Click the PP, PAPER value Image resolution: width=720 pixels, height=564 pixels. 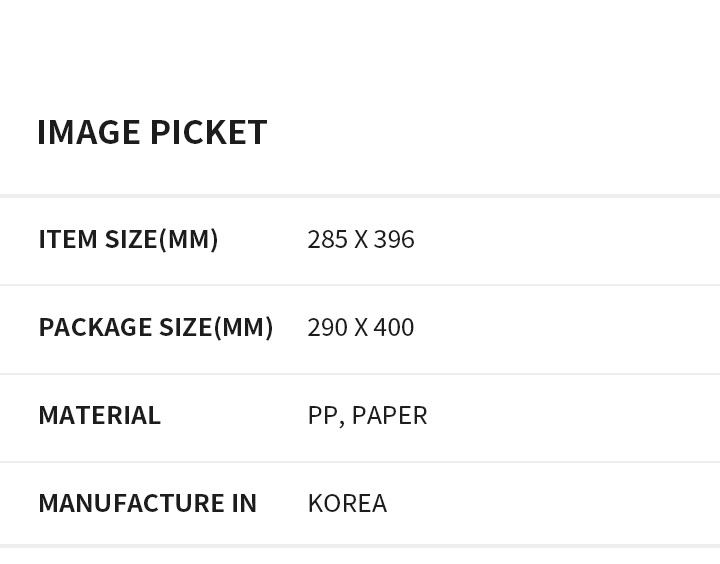[367, 416]
